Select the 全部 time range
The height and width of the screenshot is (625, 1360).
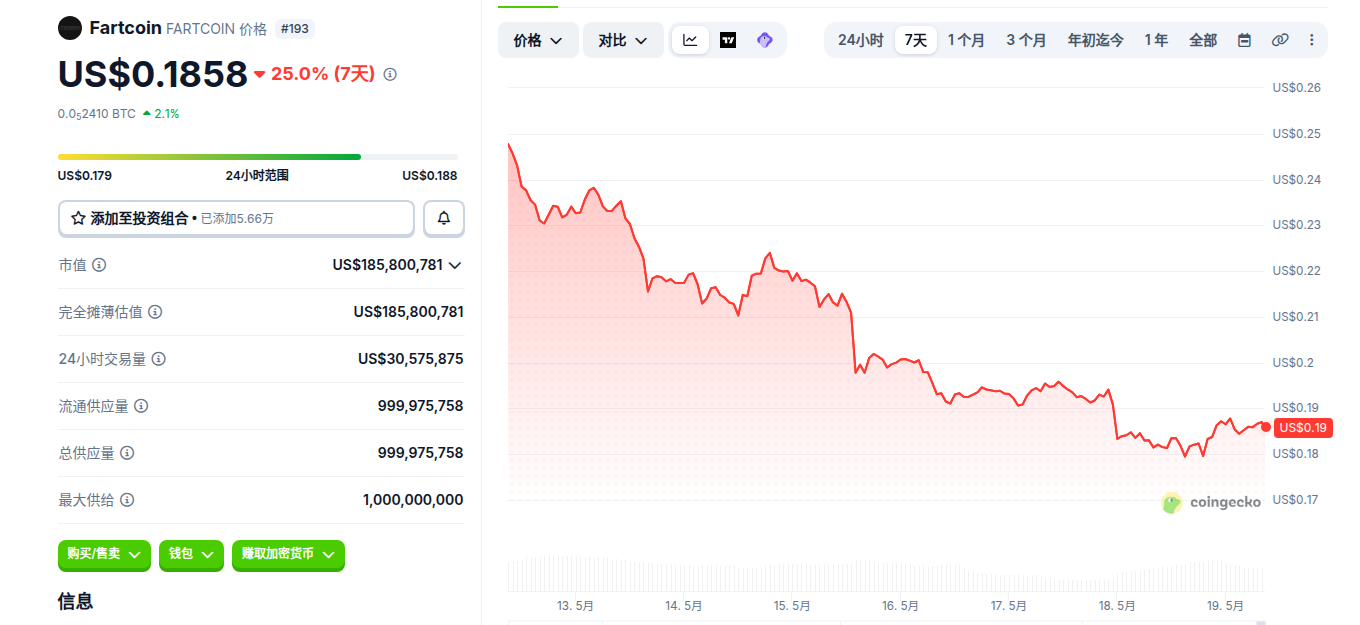tap(1203, 40)
